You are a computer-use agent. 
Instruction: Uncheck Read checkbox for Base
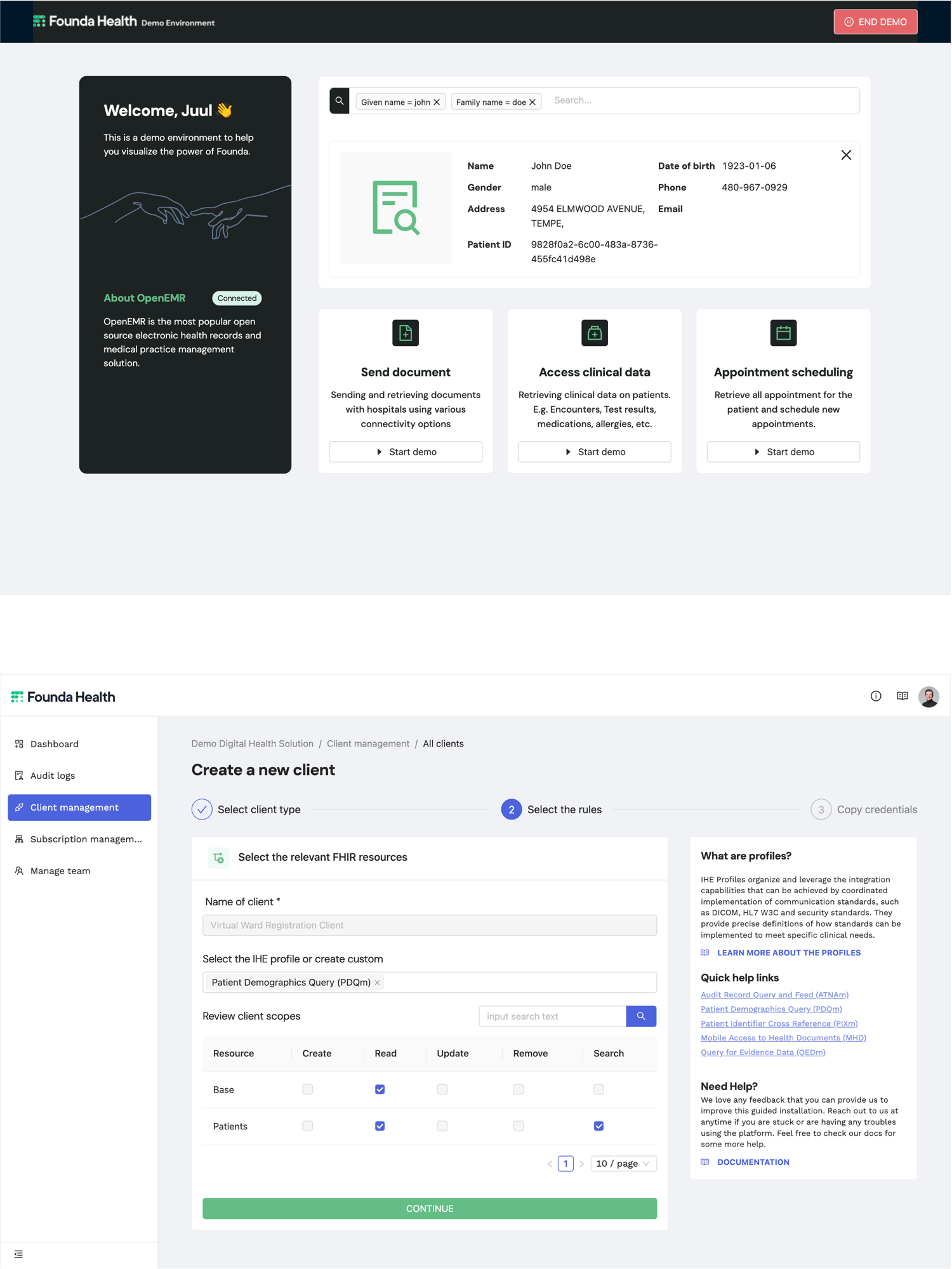(x=380, y=1089)
